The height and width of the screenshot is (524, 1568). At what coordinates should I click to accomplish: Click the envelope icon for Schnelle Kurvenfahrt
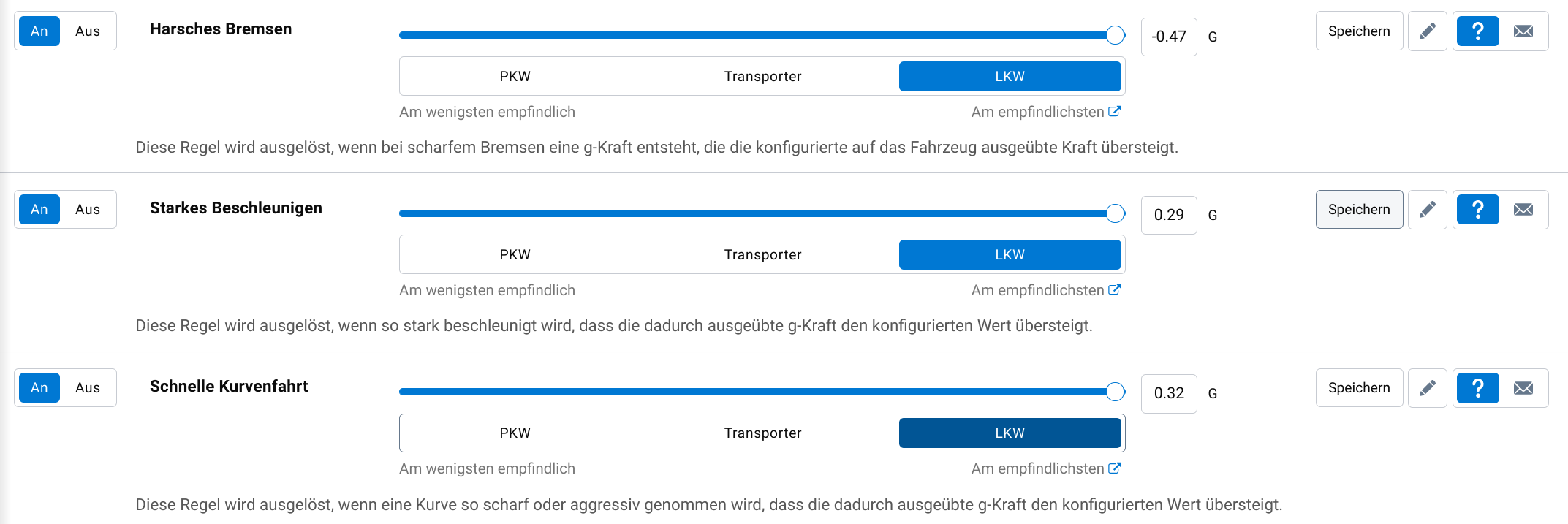pyautogui.click(x=1523, y=388)
